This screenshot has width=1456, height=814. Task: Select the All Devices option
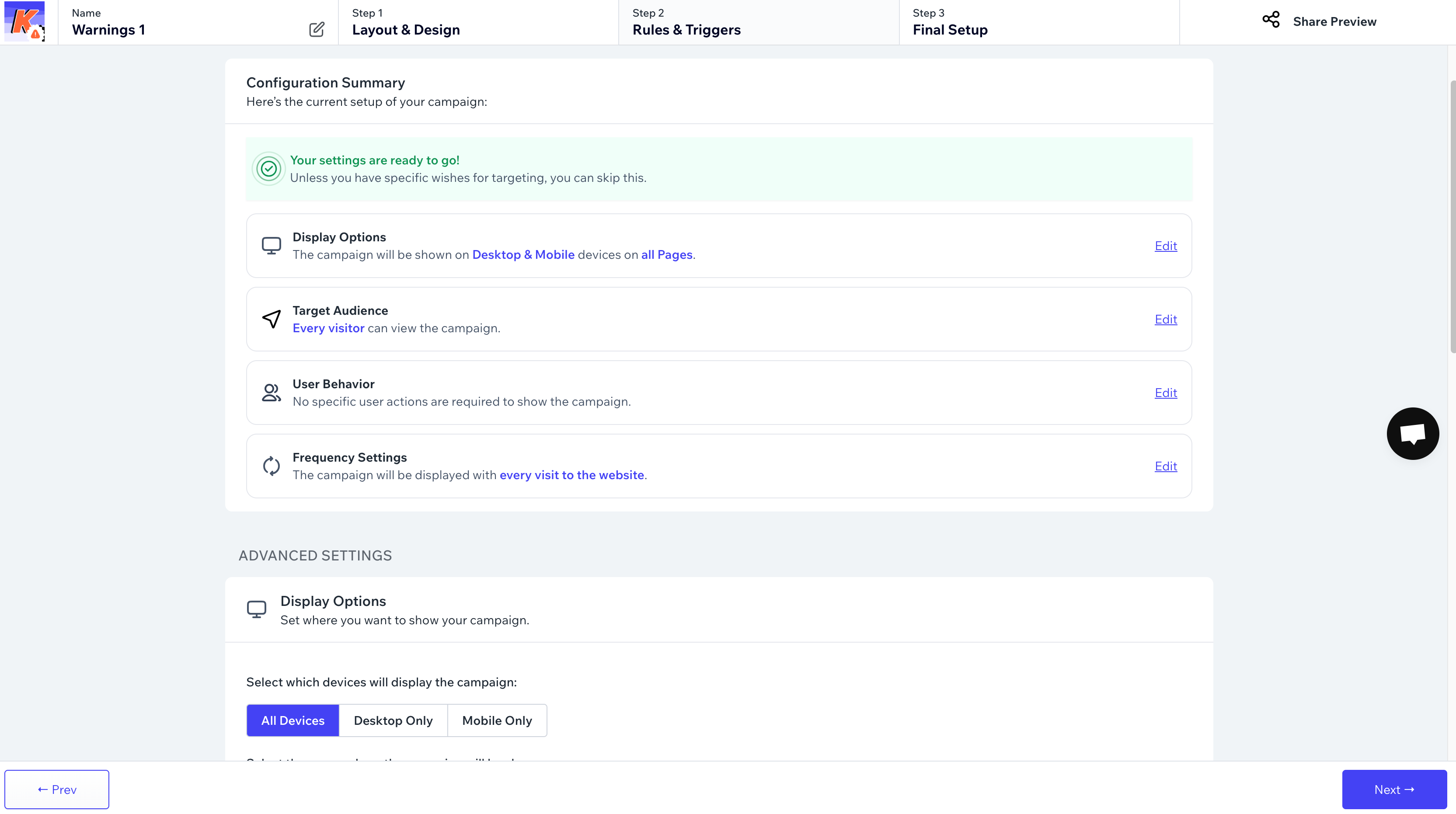click(293, 721)
